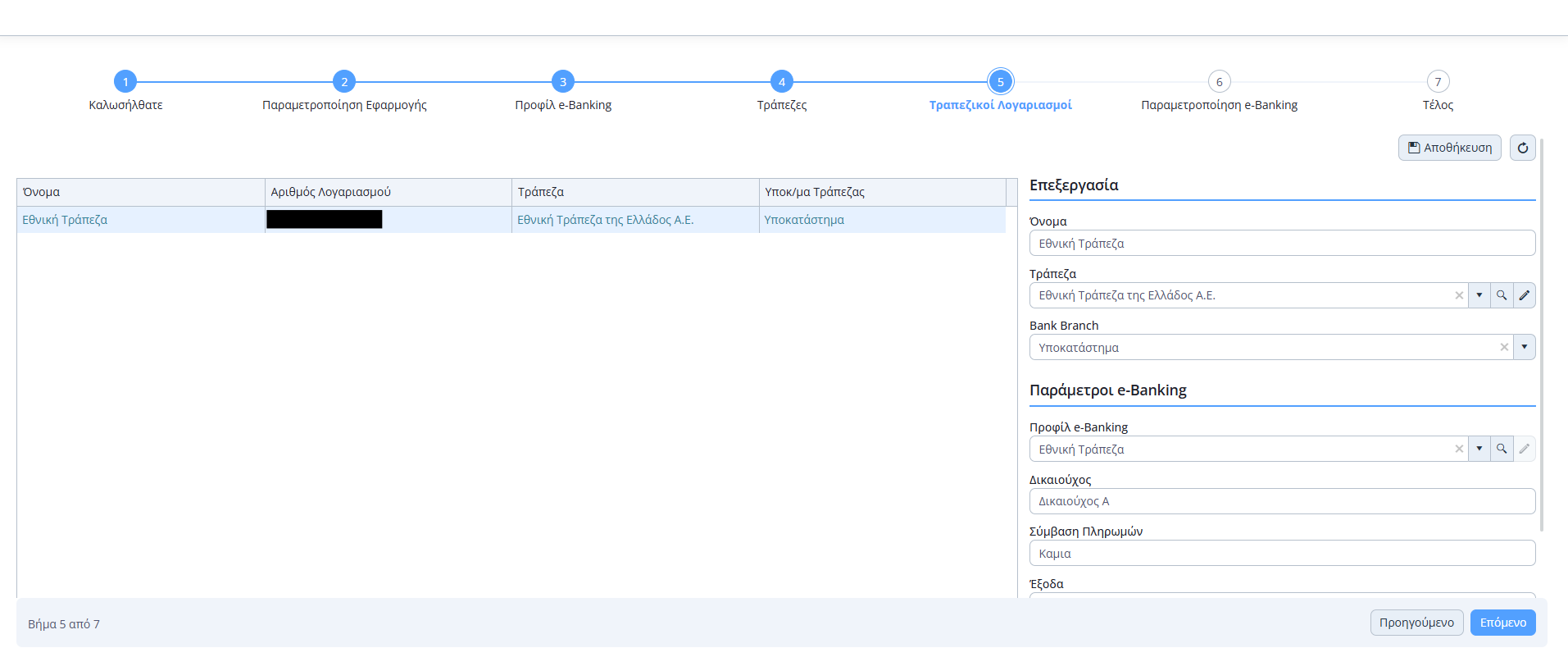1568x648 pixels.
Task: Jump to step 6 Παραμετροποίηση e-Banking
Action: (x=1219, y=82)
